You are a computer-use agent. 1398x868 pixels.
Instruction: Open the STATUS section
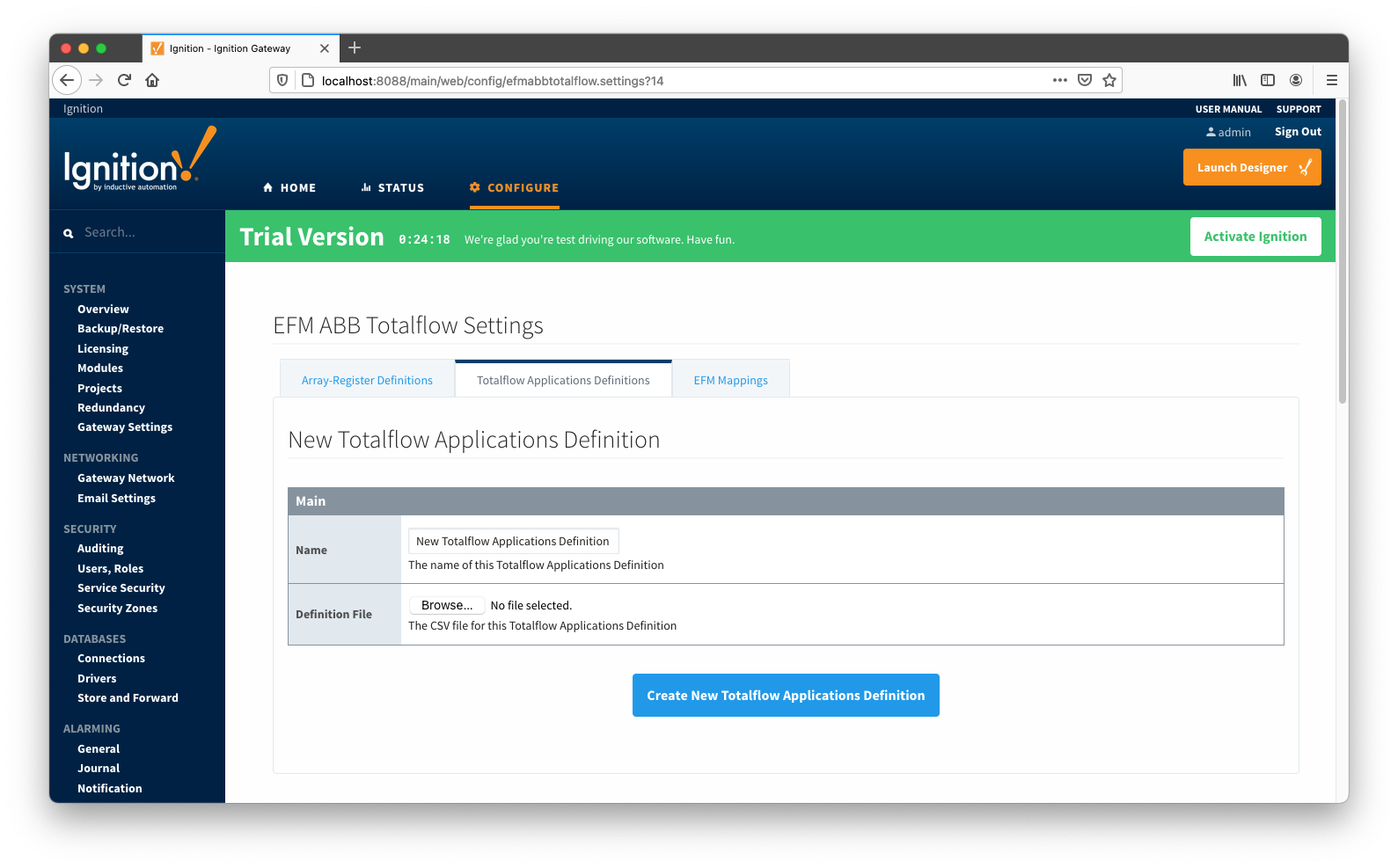392,187
